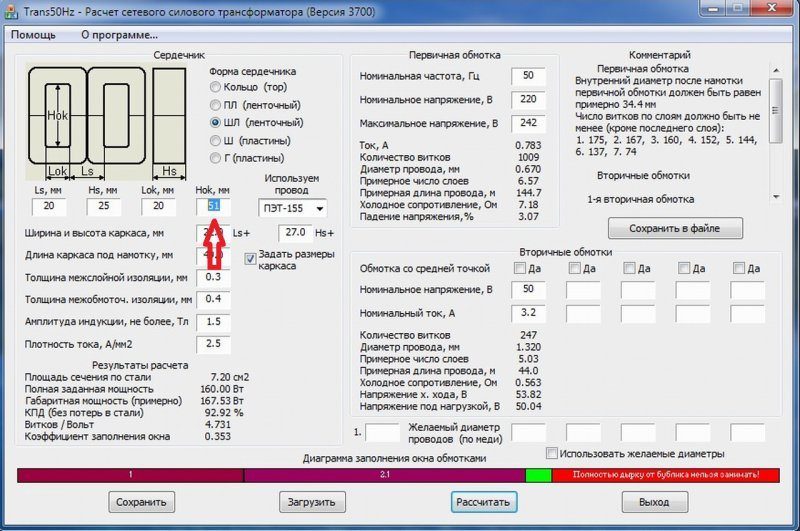Click primary Номинальное напряжение field 220
Screen dimensions: 800x531
(x=529, y=99)
